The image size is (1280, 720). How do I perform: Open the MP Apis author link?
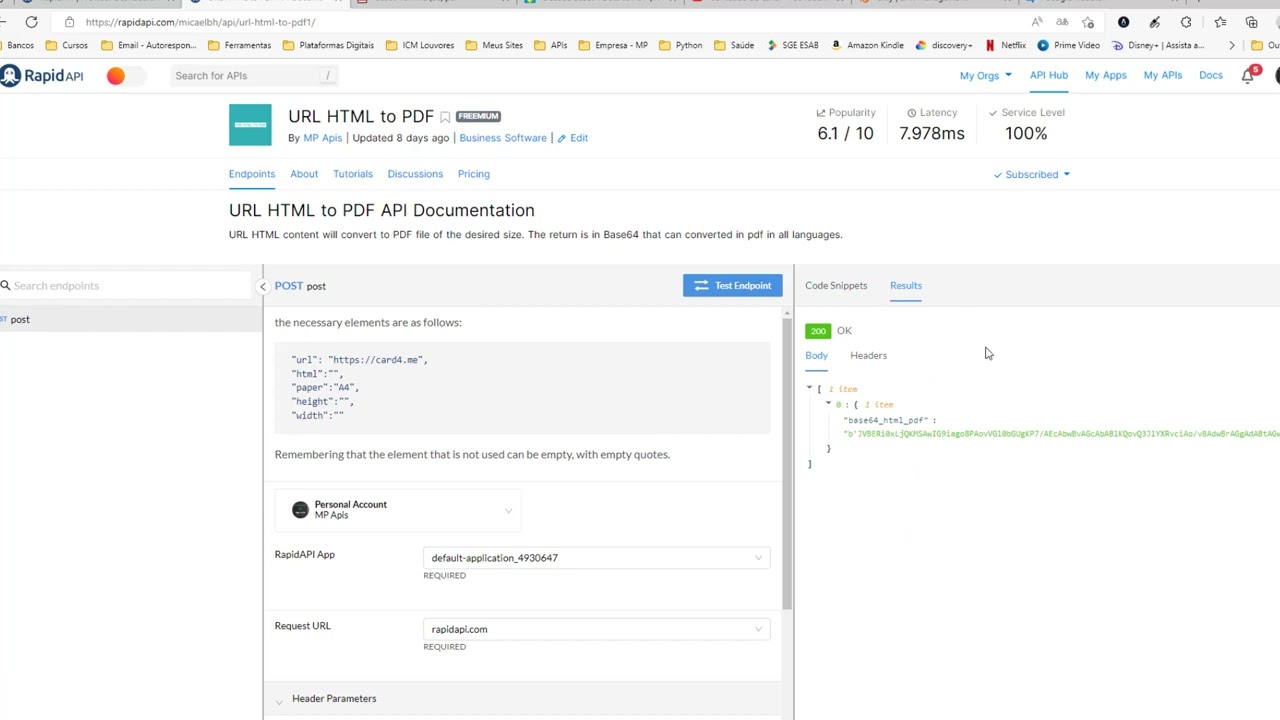point(322,138)
